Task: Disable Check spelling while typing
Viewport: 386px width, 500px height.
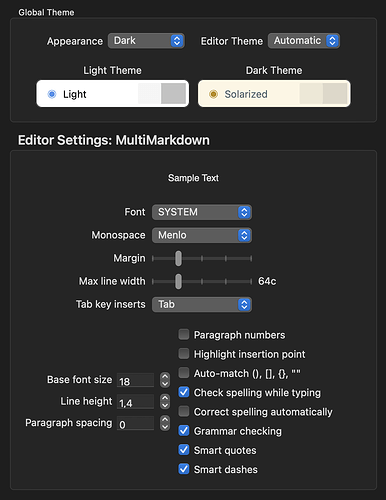Action: [x=184, y=392]
